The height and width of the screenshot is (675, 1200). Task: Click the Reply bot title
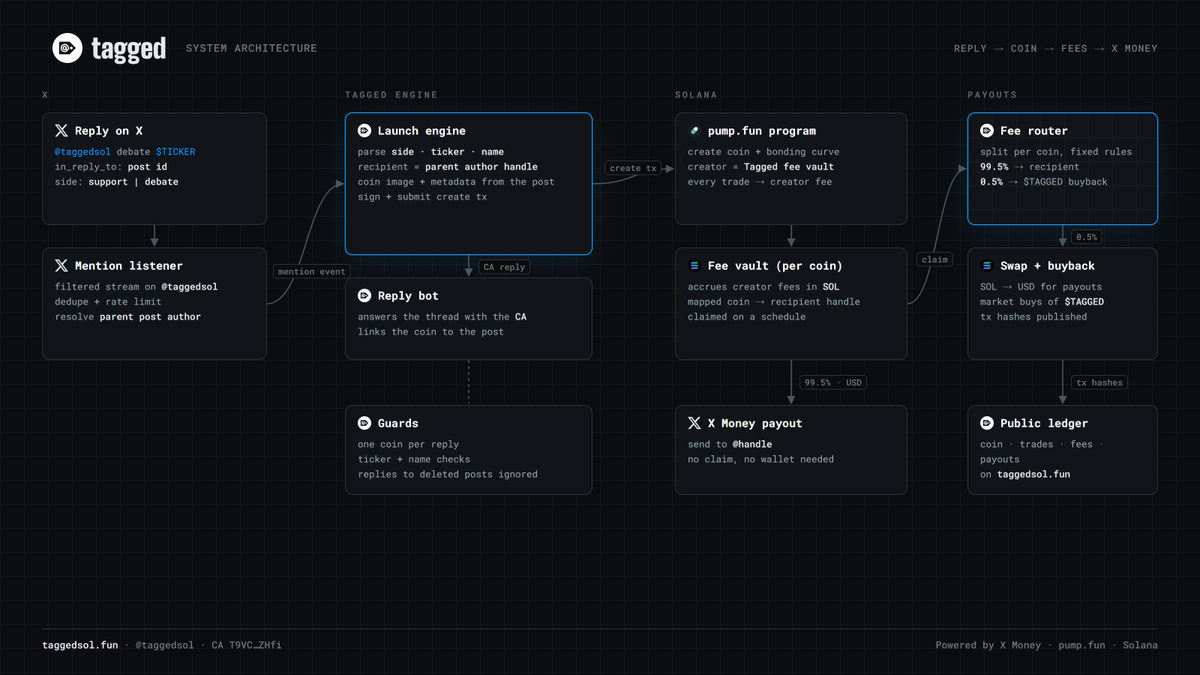tap(408, 296)
